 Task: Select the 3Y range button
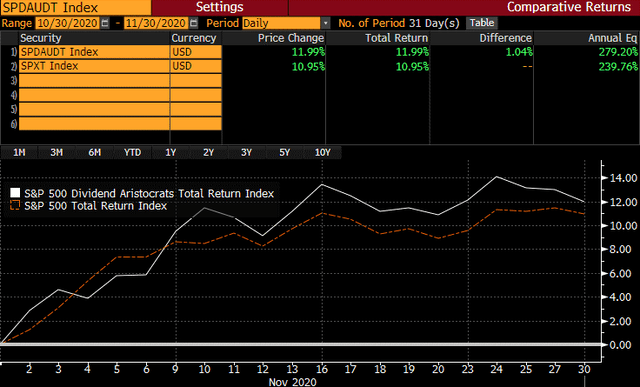tap(247, 152)
